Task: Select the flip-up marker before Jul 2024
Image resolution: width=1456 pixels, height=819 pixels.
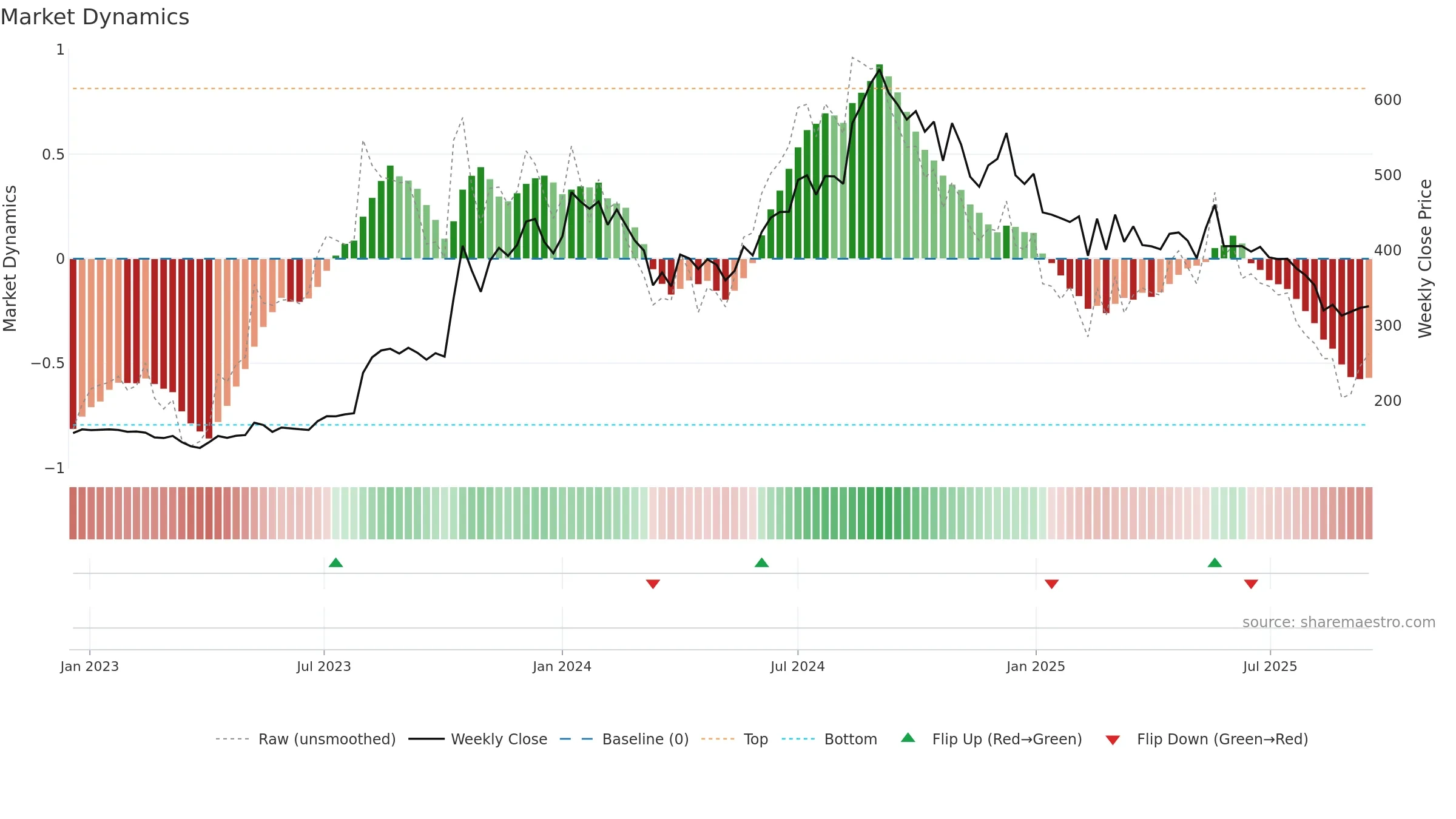Action: [761, 562]
